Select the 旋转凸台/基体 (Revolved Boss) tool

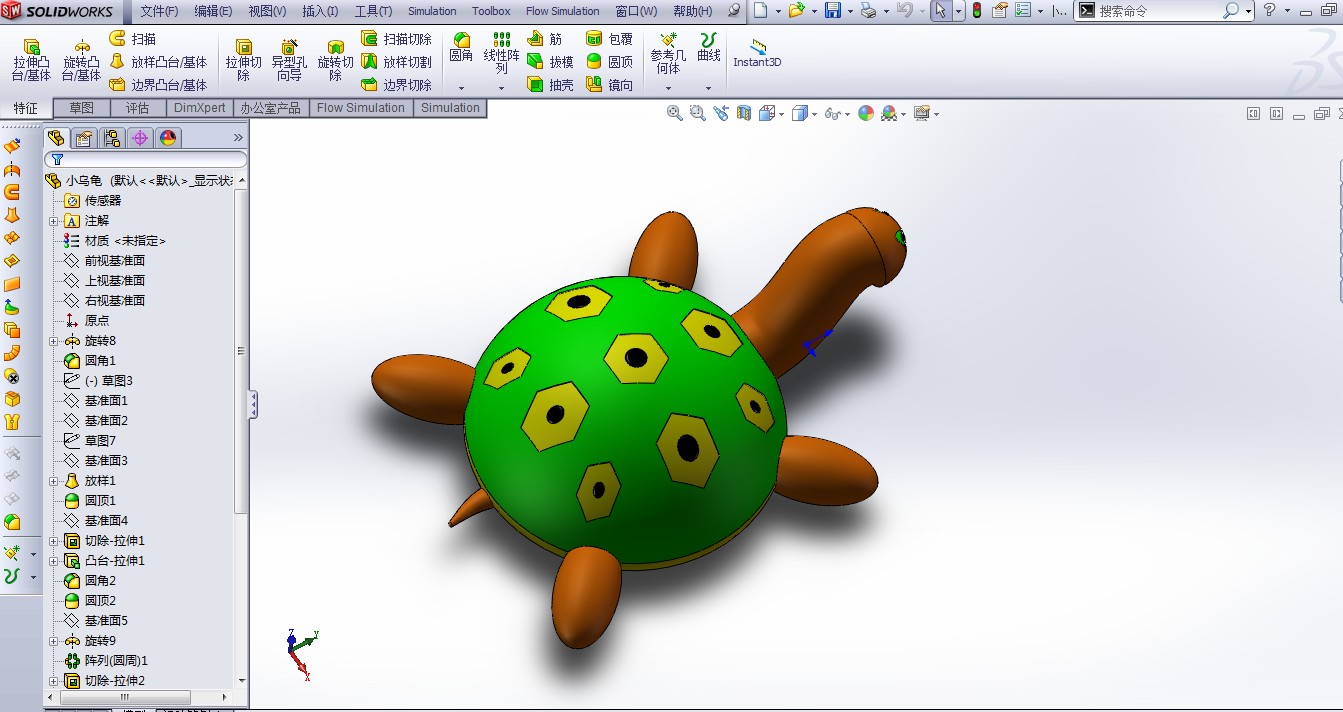tap(80, 57)
